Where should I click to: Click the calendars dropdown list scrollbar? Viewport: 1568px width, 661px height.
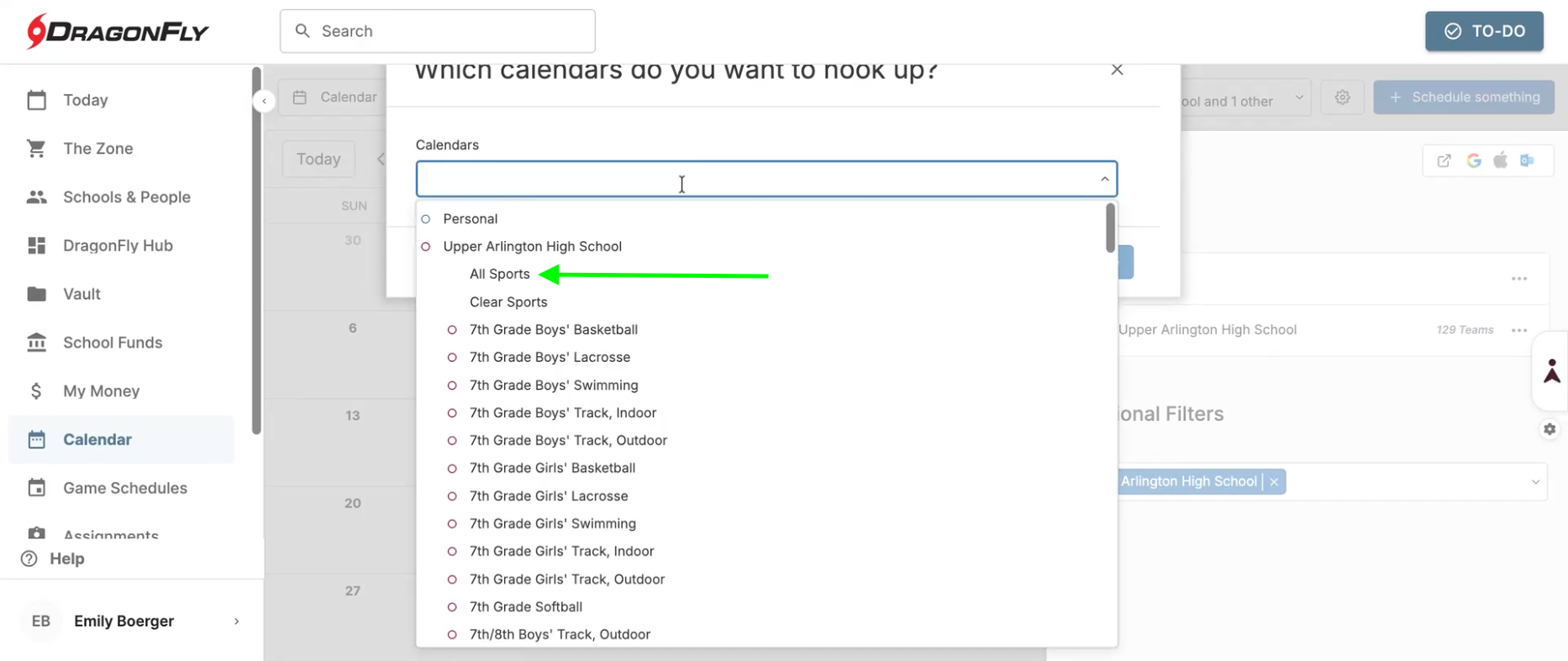click(x=1110, y=228)
